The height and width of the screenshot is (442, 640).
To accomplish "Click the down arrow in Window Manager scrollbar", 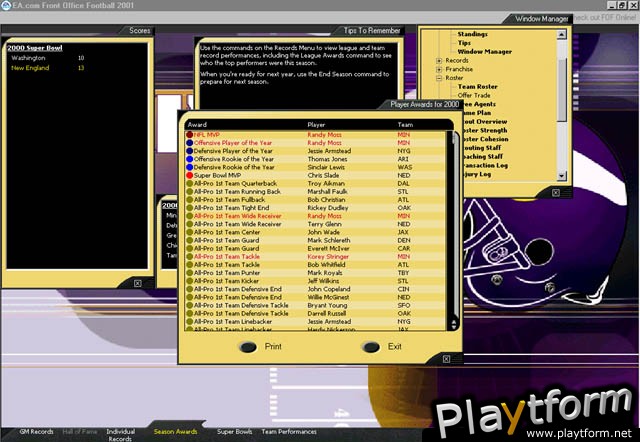I will [x=562, y=176].
